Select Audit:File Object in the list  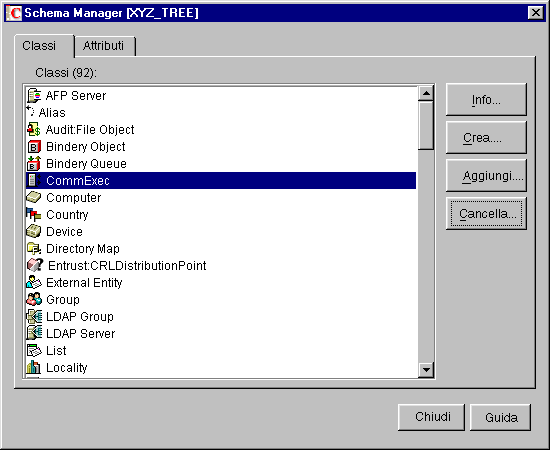pos(90,130)
